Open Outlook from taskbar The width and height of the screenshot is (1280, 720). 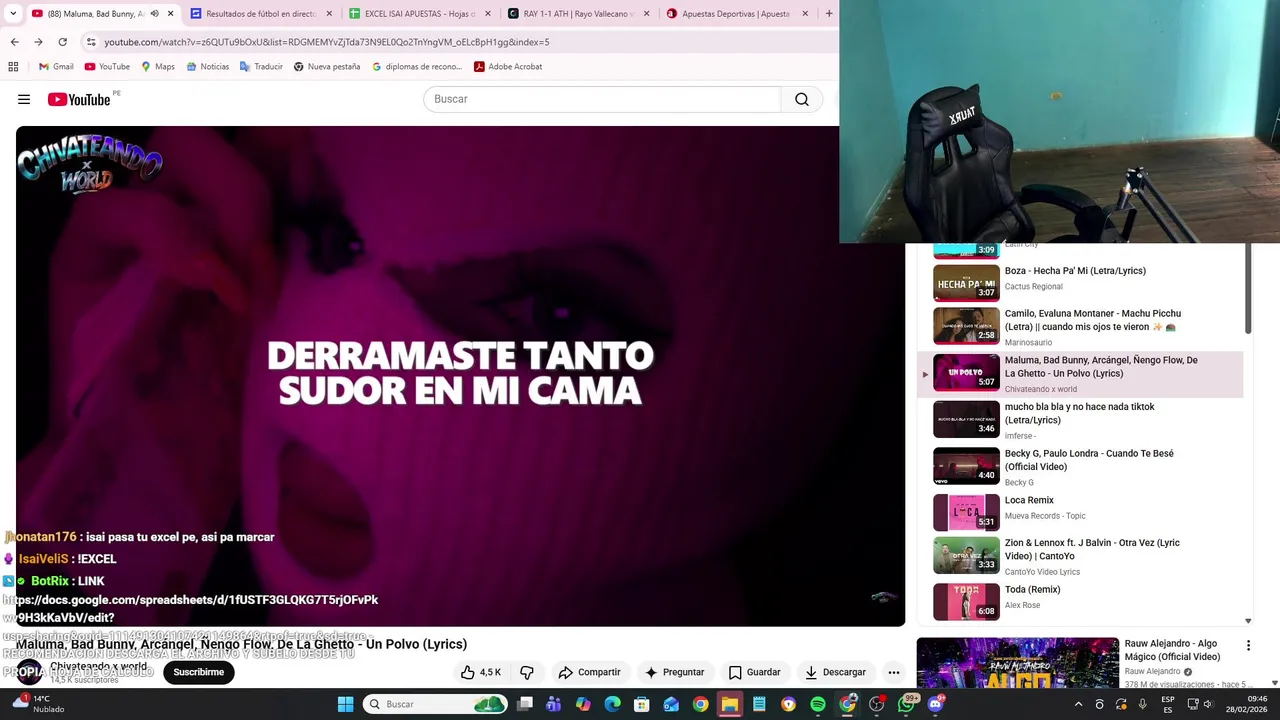pos(671,704)
